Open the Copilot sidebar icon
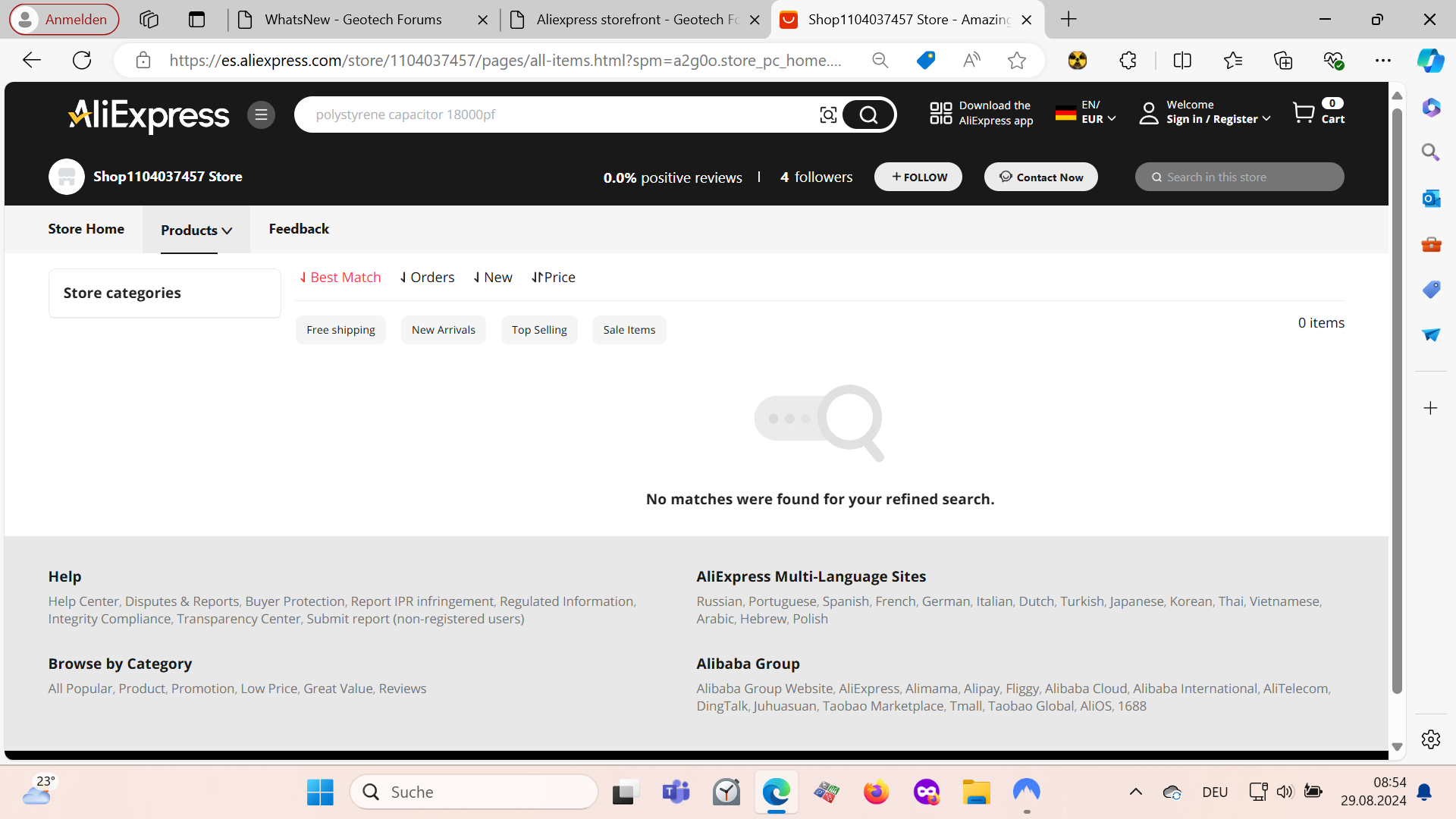1456x819 pixels. (x=1431, y=60)
